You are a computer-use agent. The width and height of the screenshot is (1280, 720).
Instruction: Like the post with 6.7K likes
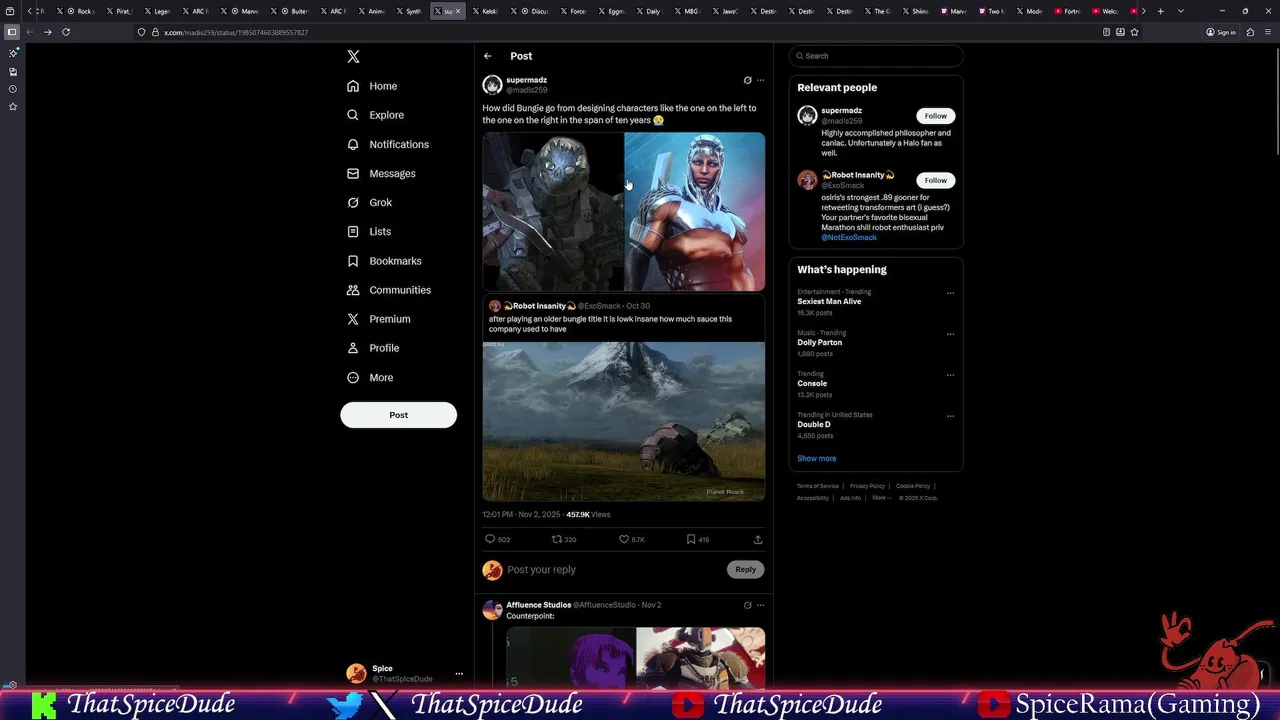click(631, 539)
